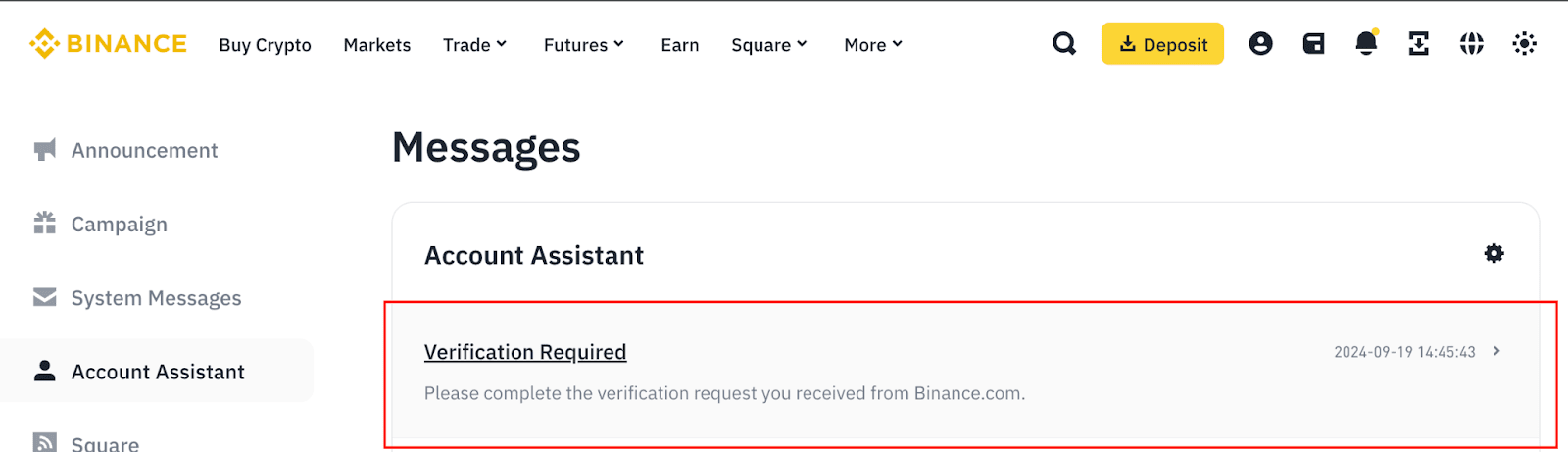1568x452 pixels.
Task: Select System Messages in the sidebar
Action: (x=156, y=298)
